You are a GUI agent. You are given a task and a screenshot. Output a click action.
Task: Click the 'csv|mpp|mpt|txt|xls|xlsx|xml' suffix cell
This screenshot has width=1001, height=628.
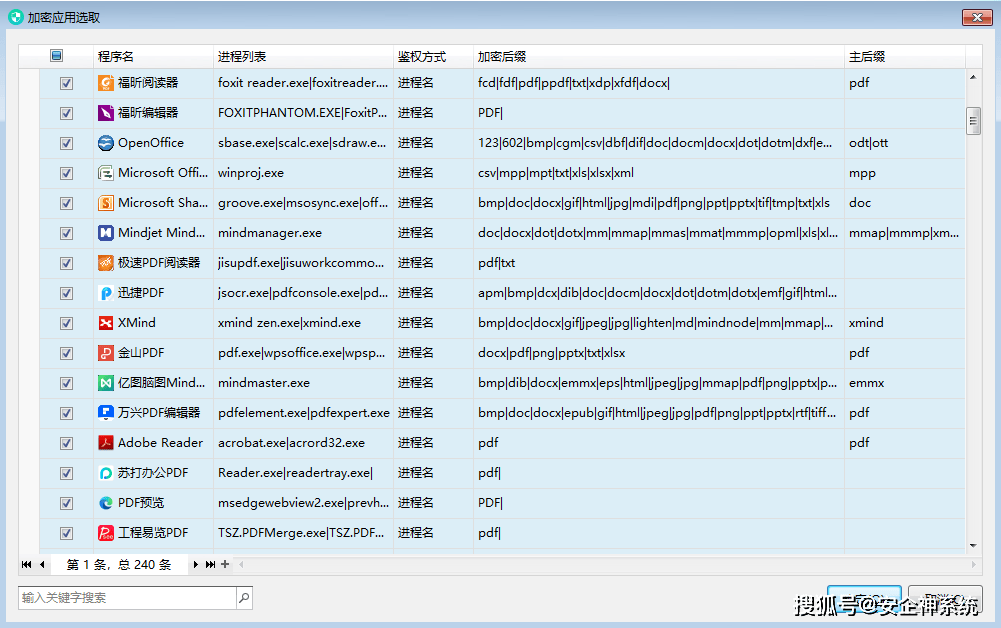(x=659, y=173)
